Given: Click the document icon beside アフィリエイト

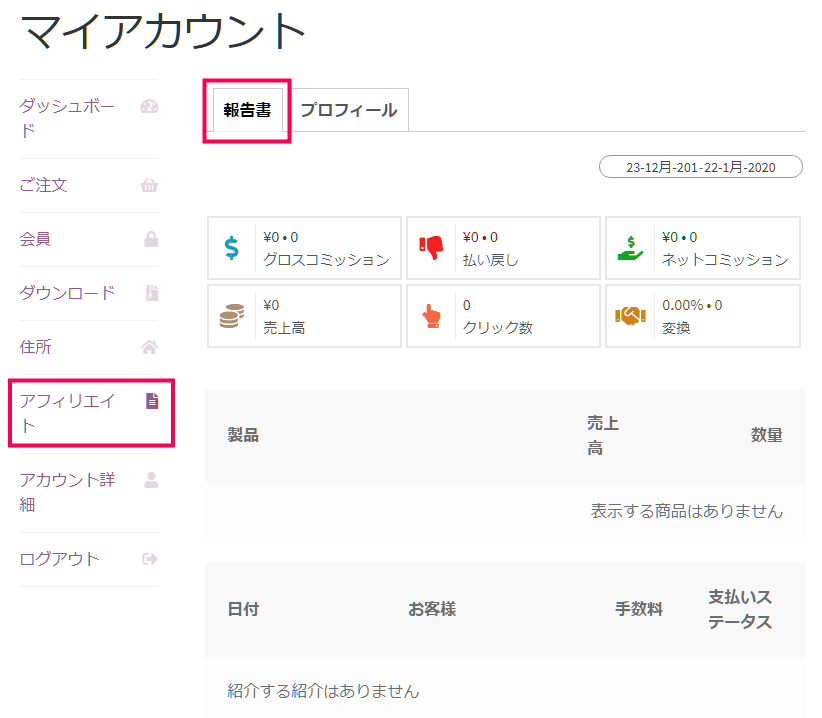Looking at the screenshot, I should click(x=152, y=401).
